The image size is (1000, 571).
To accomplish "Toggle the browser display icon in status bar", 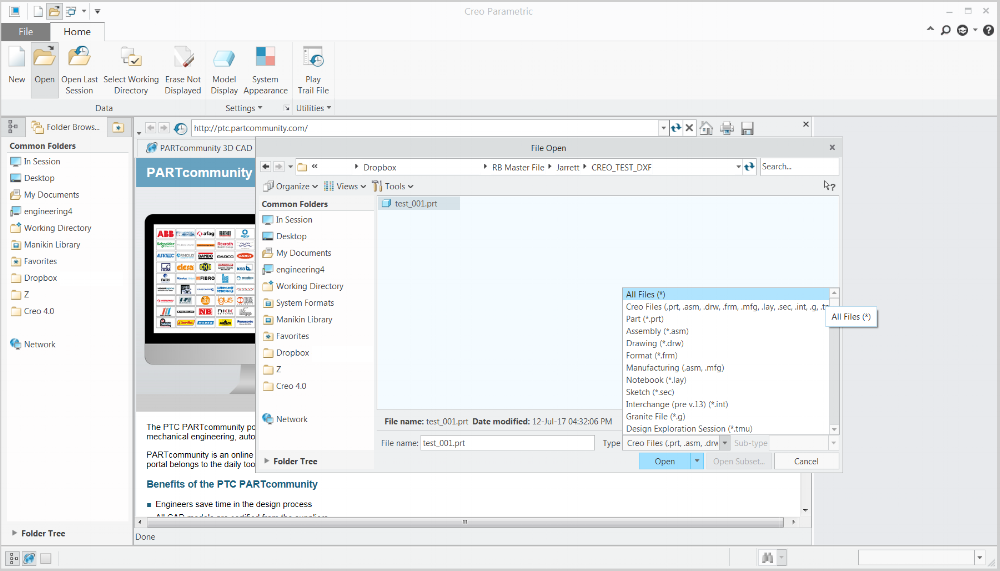I will [x=29, y=558].
